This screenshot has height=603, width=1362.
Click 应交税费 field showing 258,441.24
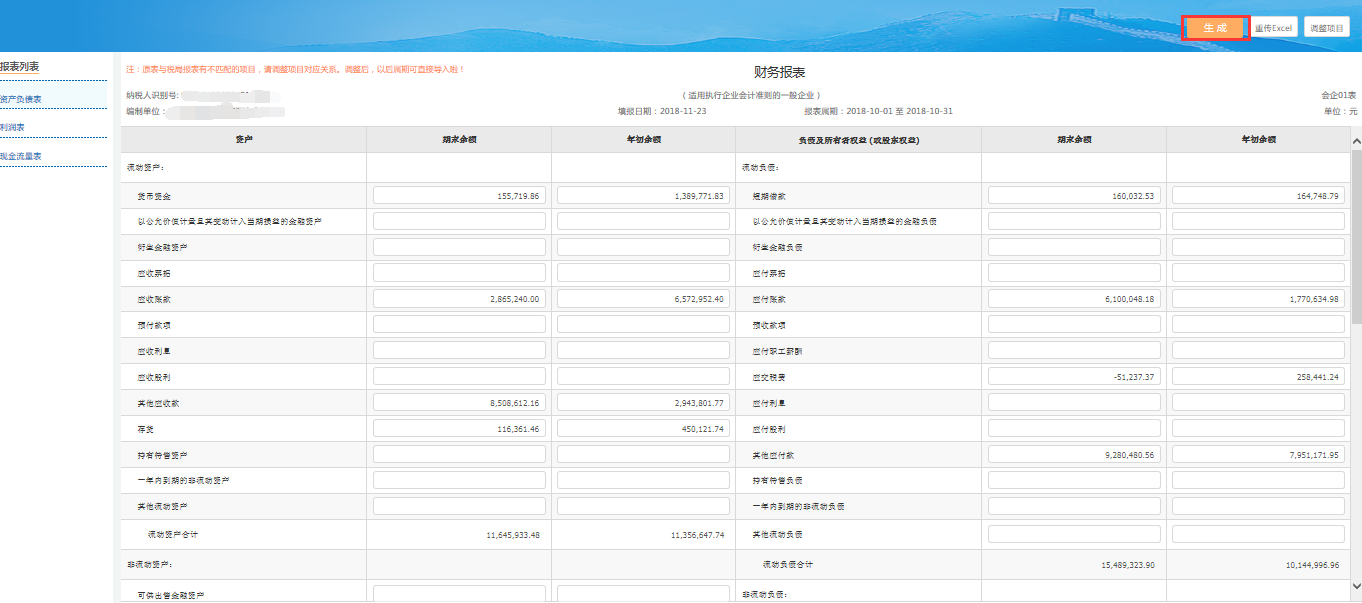[x=1258, y=377]
